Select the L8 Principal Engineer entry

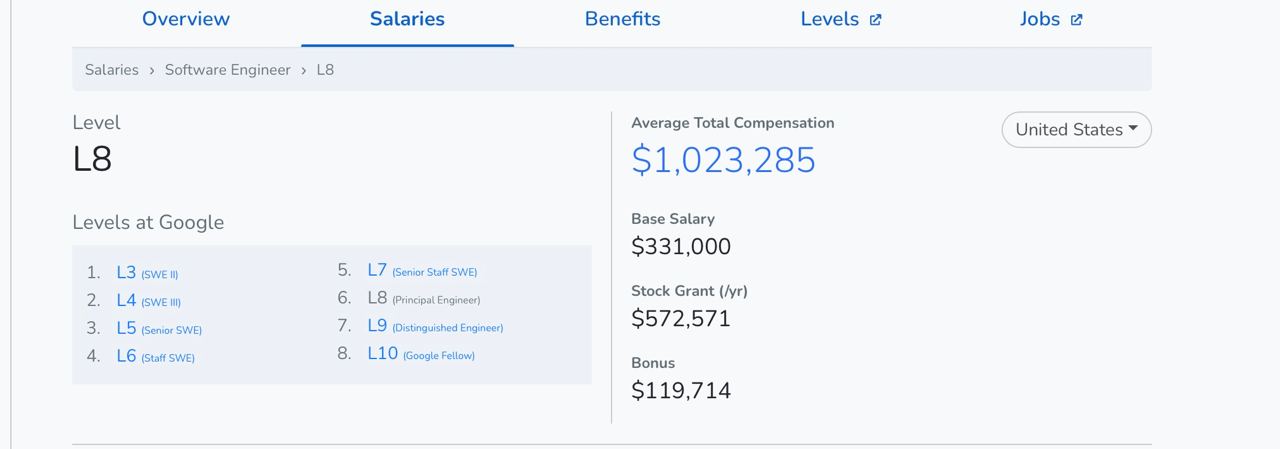424,298
